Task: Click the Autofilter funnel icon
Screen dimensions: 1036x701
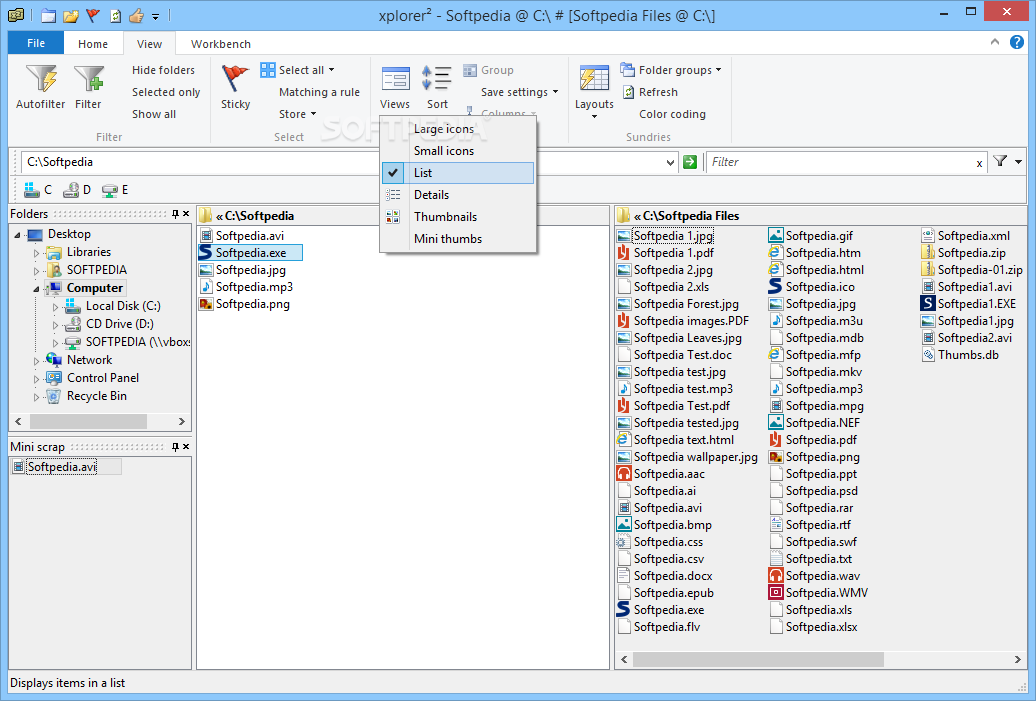Action: (41, 79)
